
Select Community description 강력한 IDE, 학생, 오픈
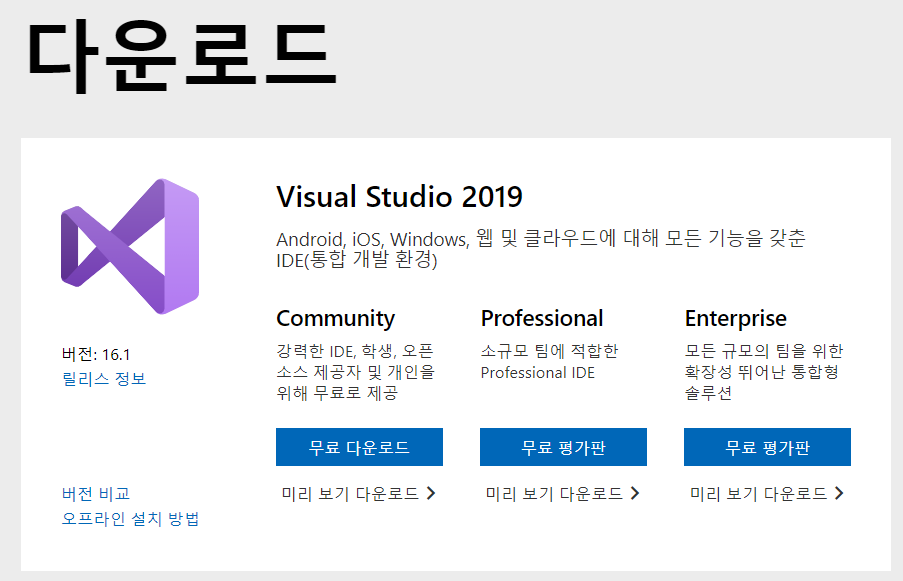click(x=355, y=372)
